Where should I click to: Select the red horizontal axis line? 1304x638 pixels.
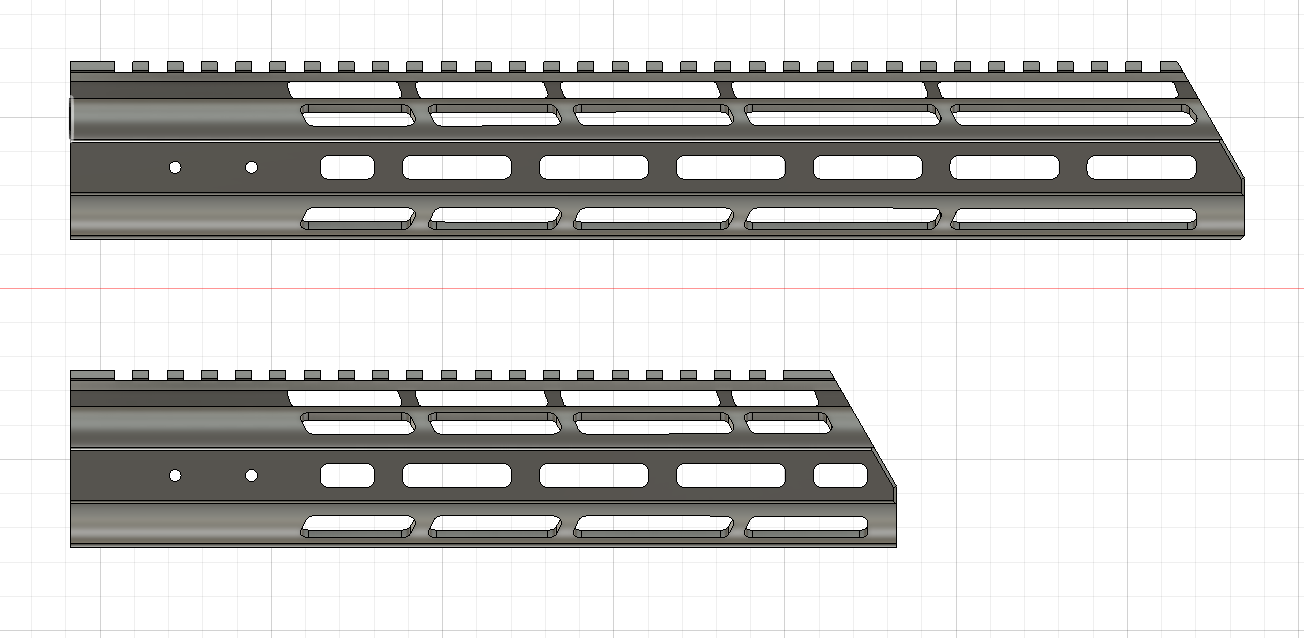tap(650, 289)
